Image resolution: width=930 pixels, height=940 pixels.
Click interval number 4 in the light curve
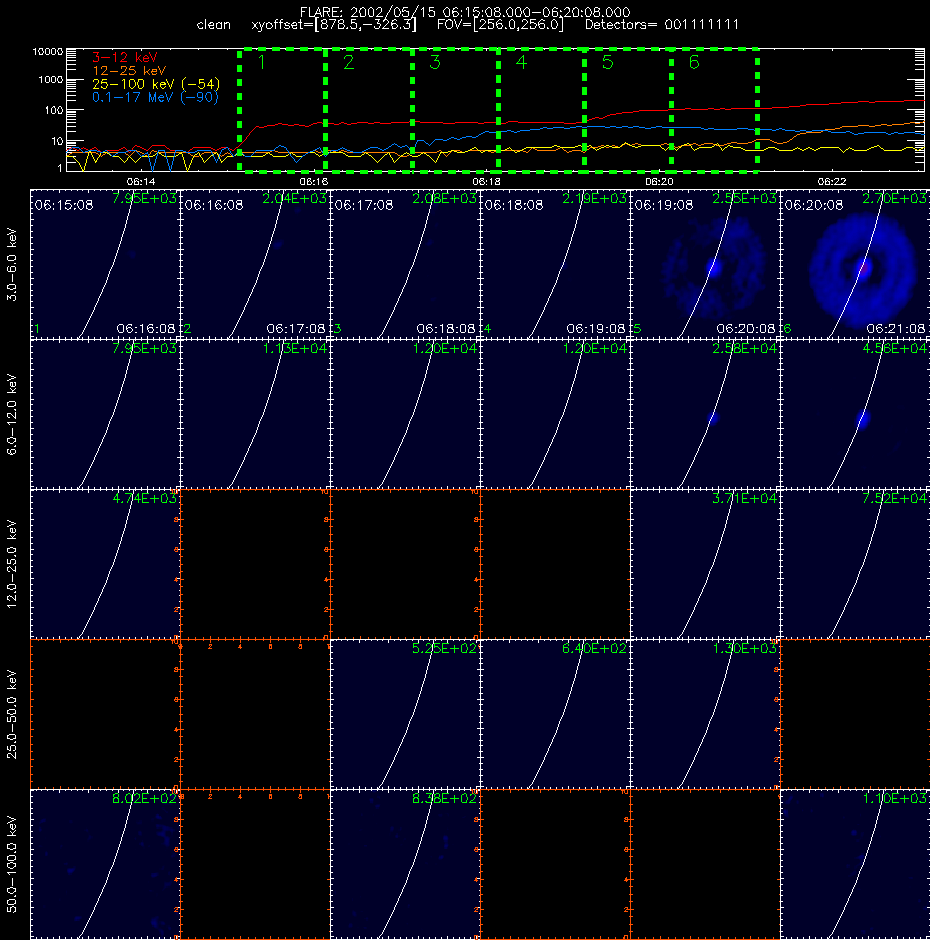point(521,62)
